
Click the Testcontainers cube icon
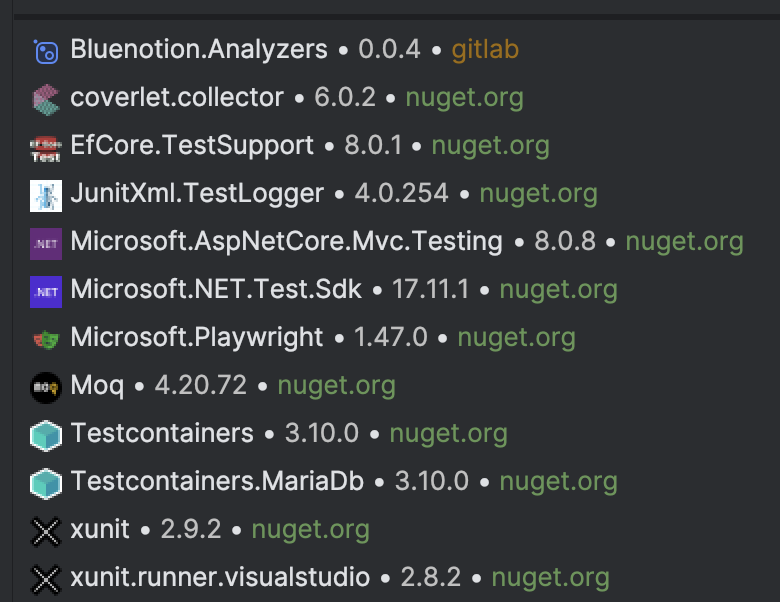click(46, 434)
